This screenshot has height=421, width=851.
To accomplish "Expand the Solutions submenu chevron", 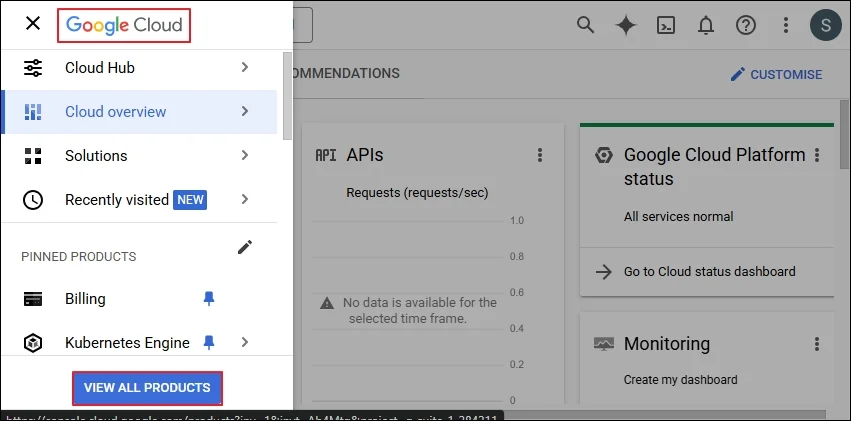I will pos(245,155).
